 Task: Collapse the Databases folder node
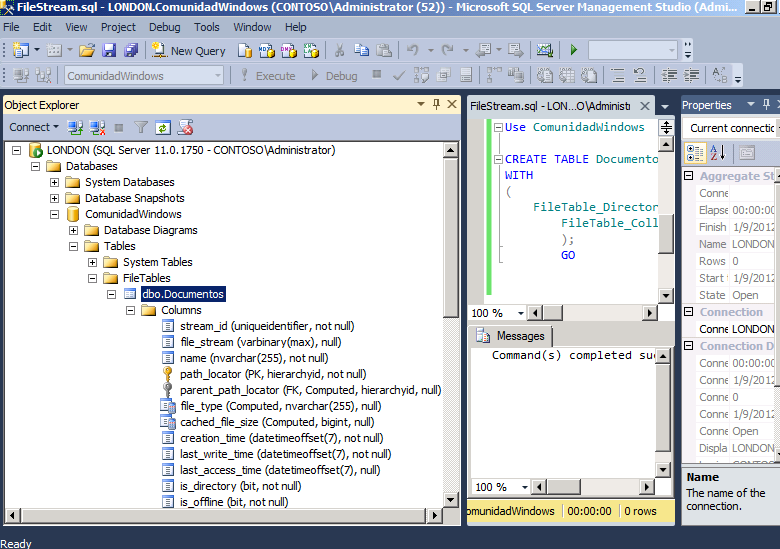coord(35,166)
